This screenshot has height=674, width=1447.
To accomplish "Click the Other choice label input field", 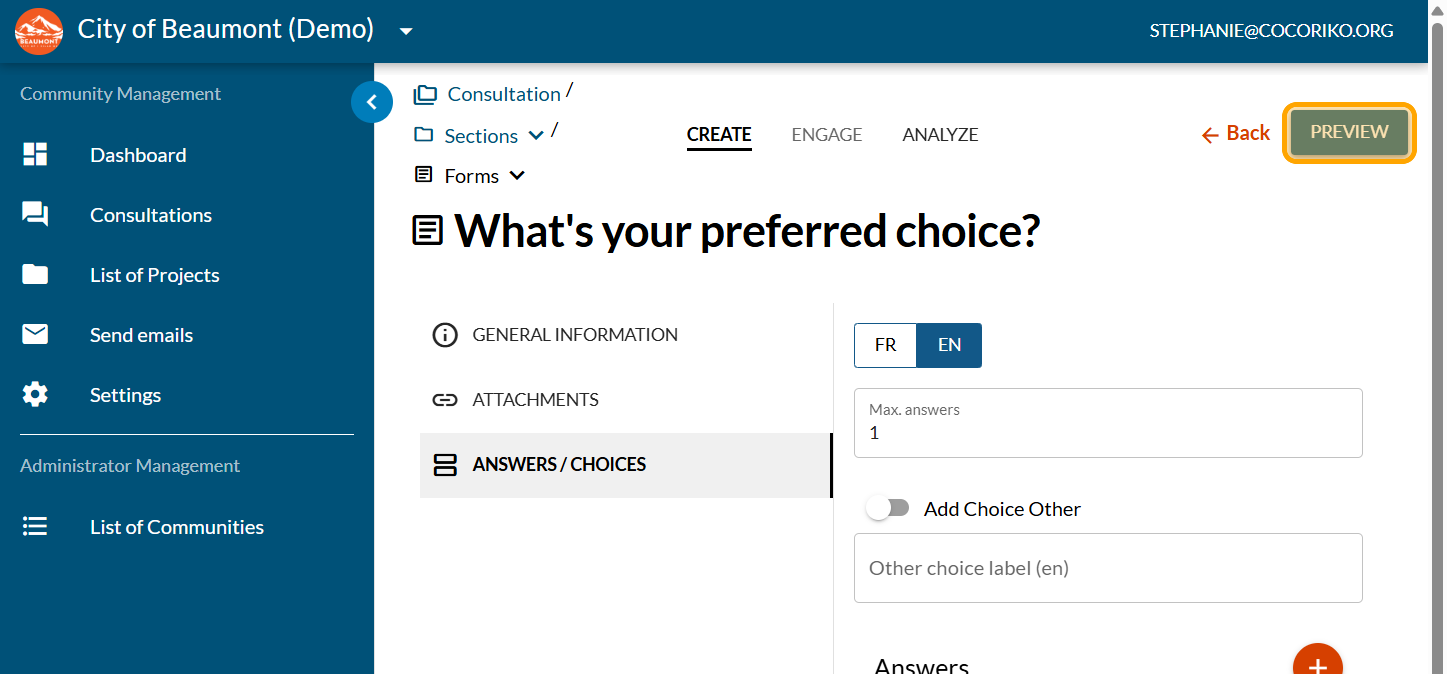I will coord(1108,568).
